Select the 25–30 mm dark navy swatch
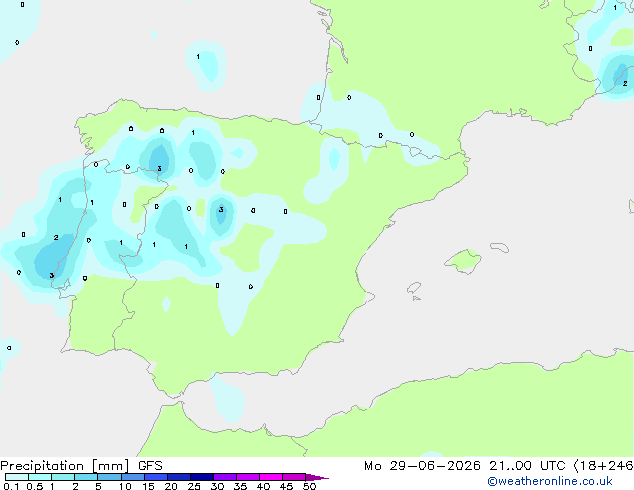 [201, 477]
